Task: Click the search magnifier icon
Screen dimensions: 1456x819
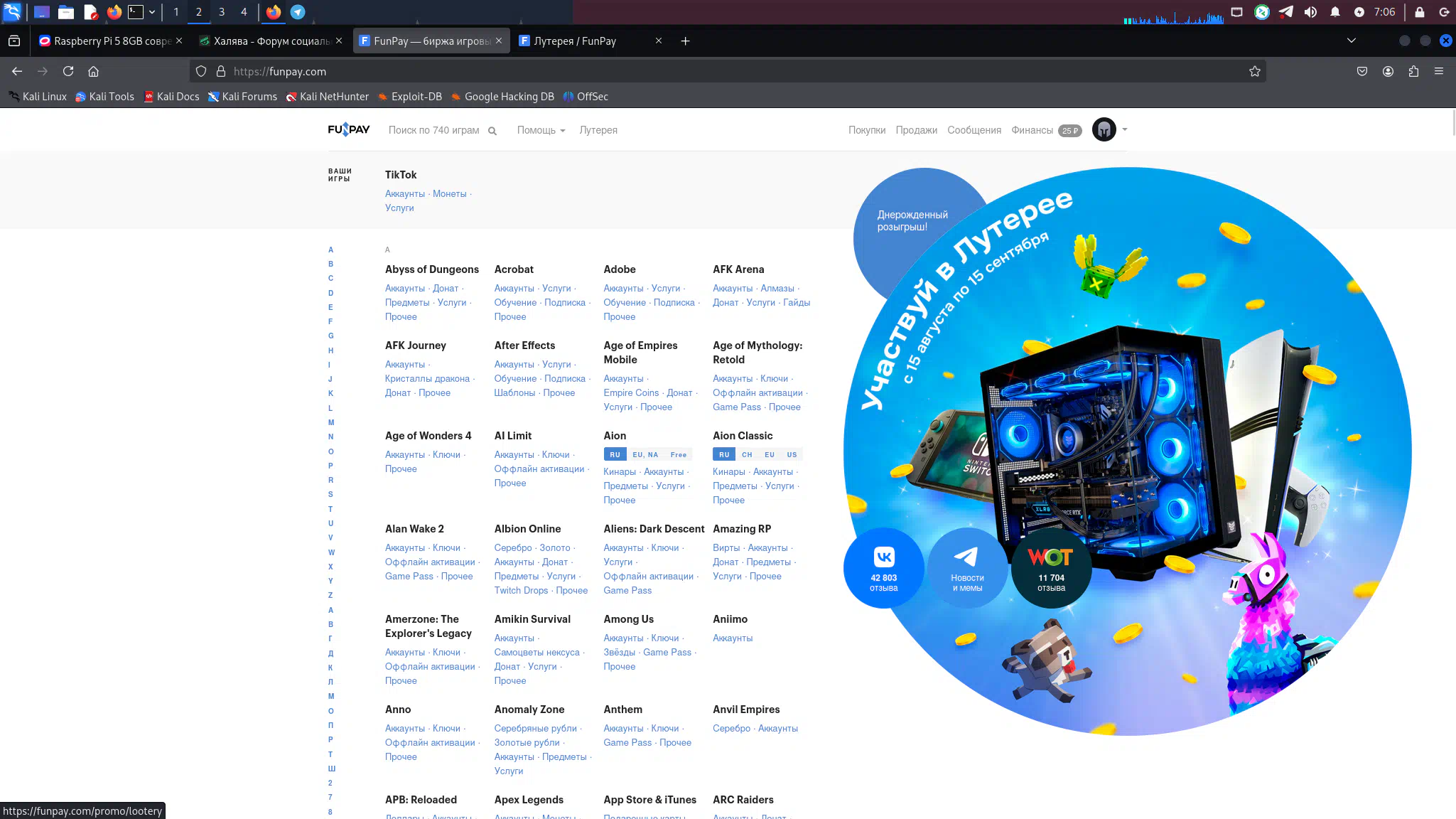Action: point(492,131)
